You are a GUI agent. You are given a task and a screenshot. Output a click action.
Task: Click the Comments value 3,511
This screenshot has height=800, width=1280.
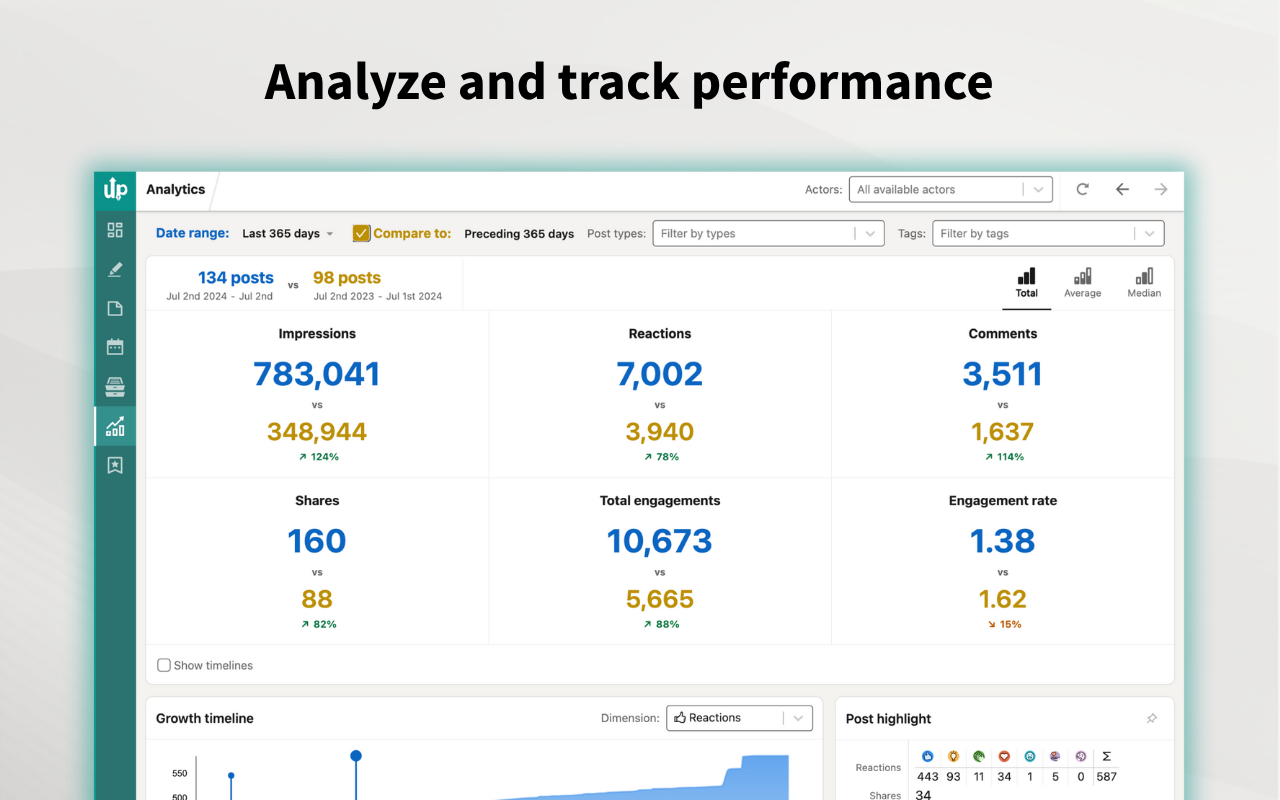(x=1003, y=374)
